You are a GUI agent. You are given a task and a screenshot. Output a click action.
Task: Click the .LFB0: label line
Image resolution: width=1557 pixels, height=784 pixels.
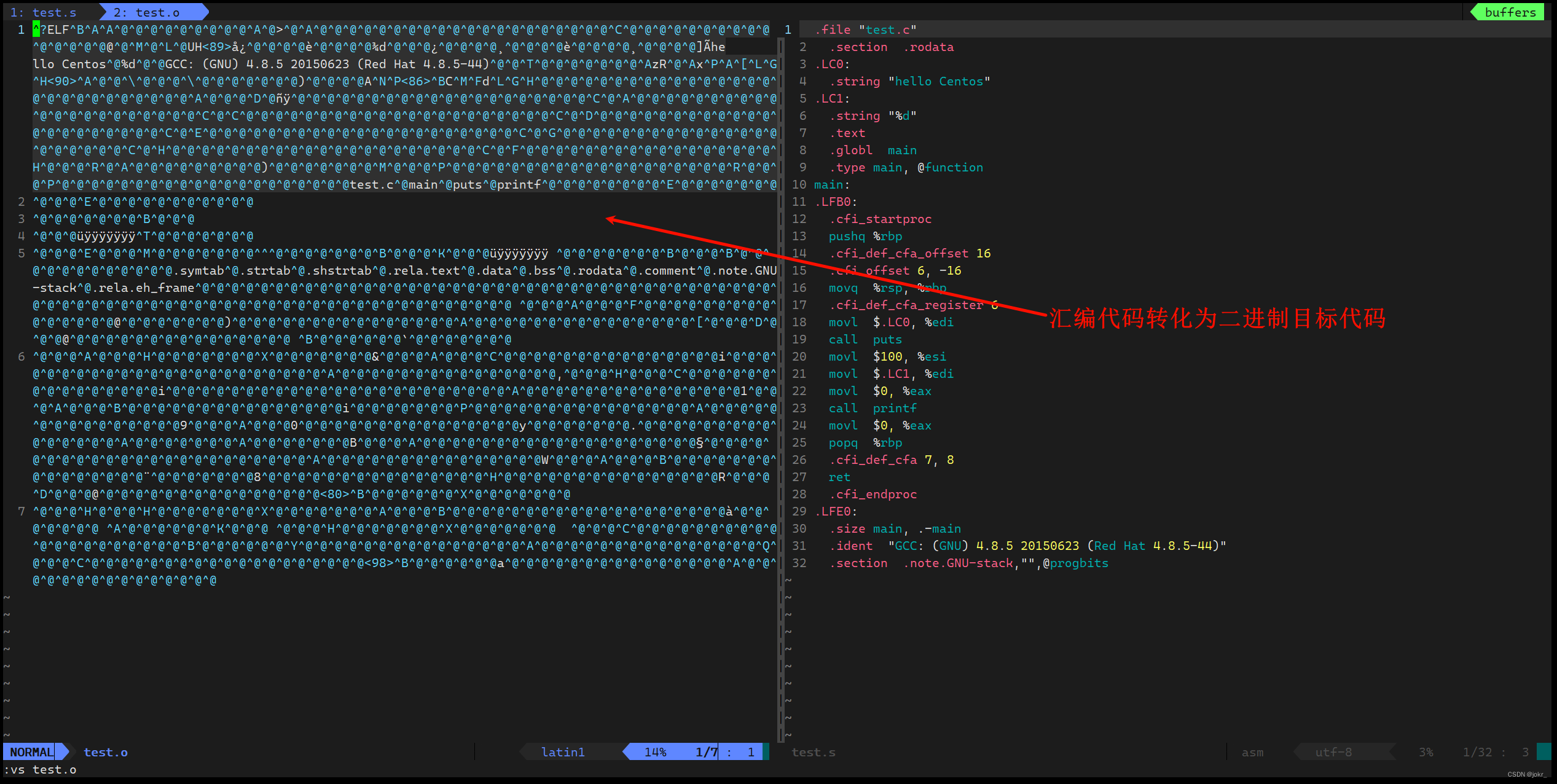[836, 202]
